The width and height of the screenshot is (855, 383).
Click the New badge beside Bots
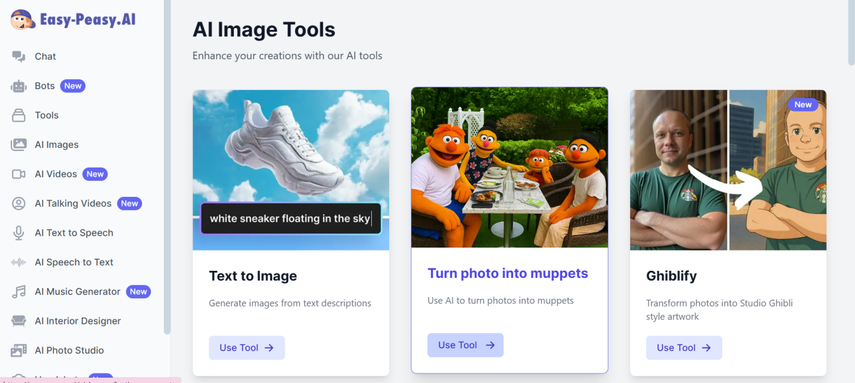(x=73, y=86)
